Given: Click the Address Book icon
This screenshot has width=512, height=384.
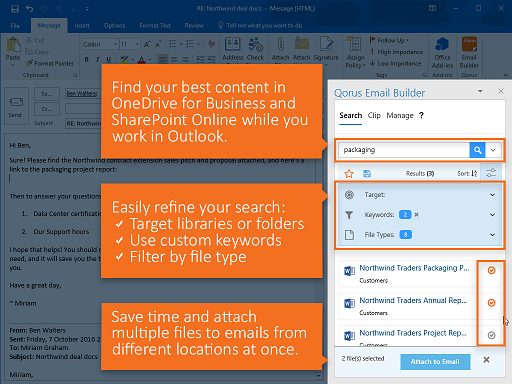Looking at the screenshot, I should point(233,44).
